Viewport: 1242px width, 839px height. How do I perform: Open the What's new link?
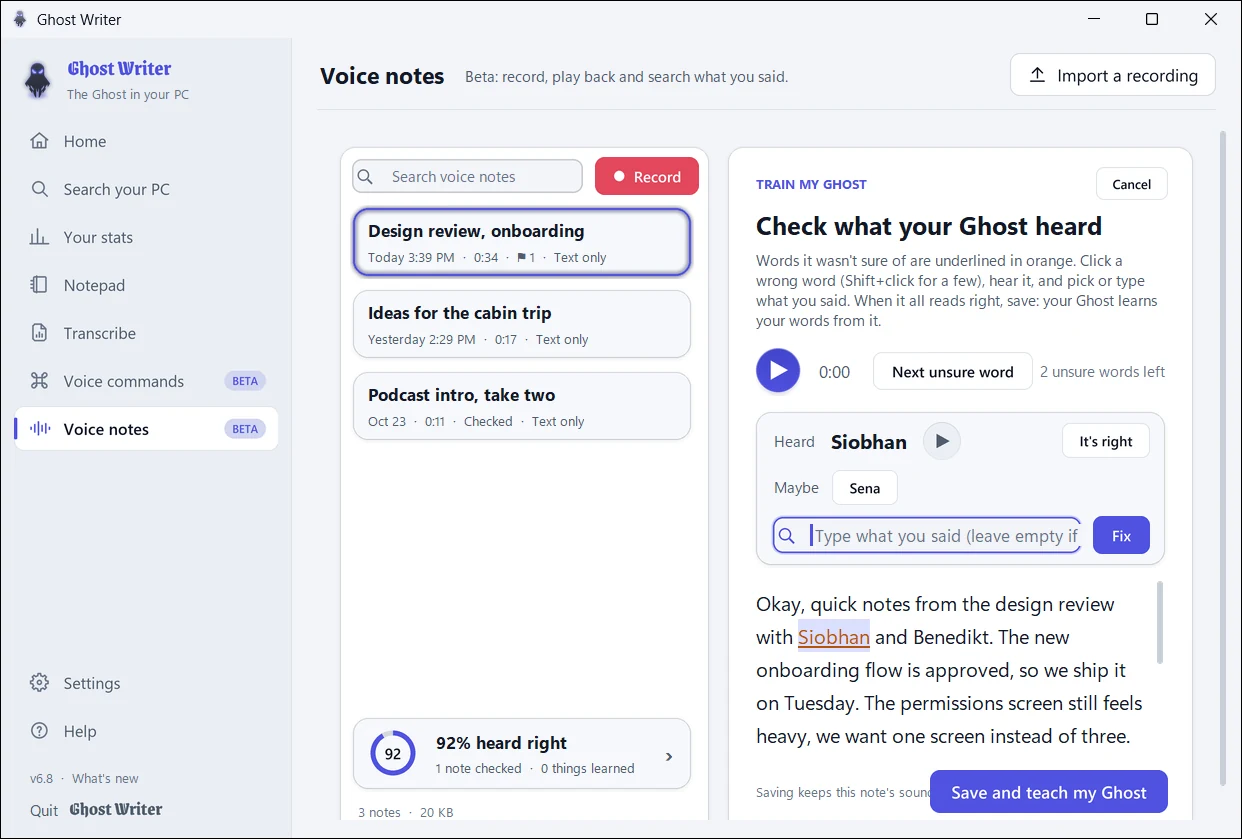[x=105, y=778]
